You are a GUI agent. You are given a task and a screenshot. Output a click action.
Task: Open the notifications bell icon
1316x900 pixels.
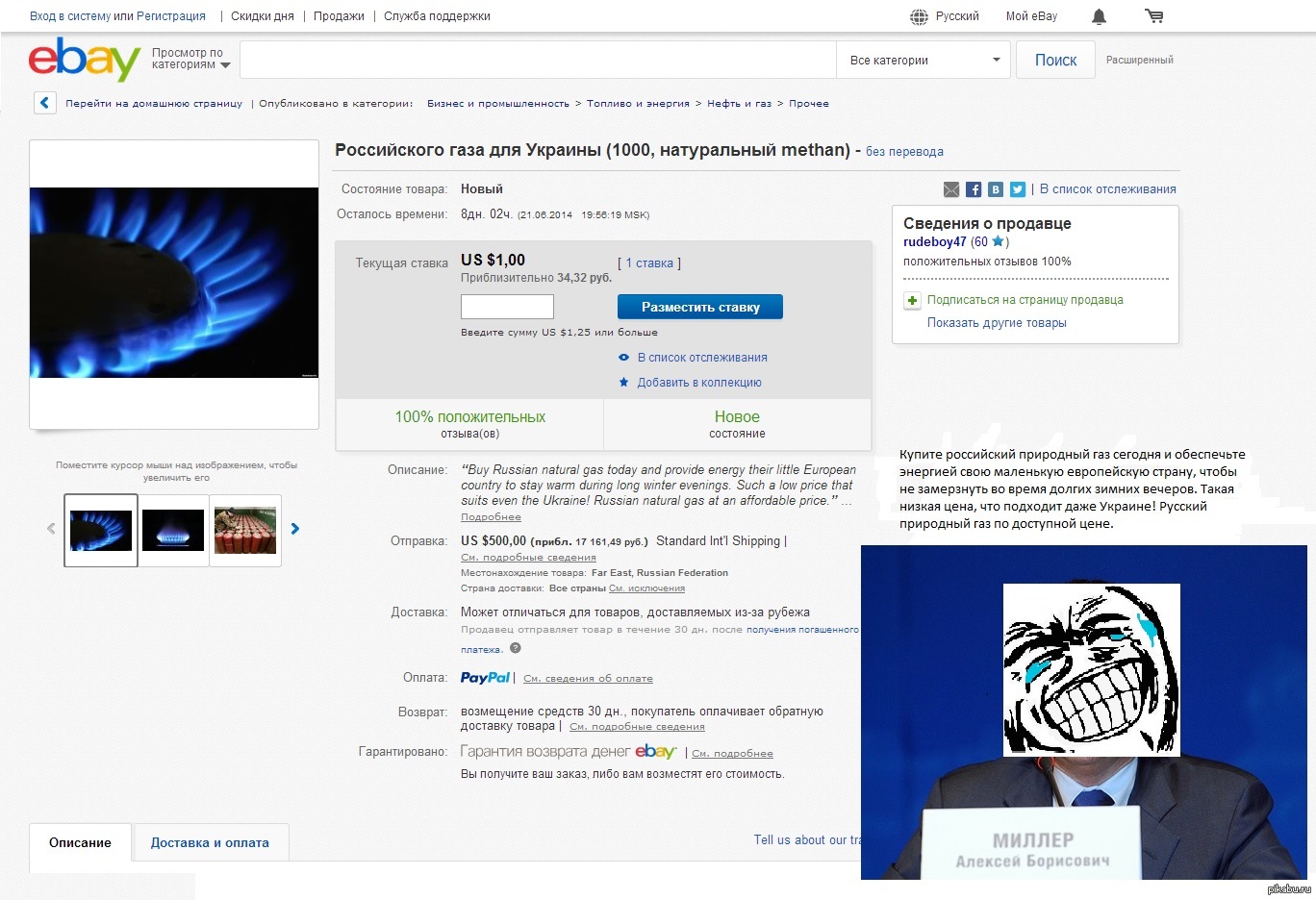(x=1099, y=16)
